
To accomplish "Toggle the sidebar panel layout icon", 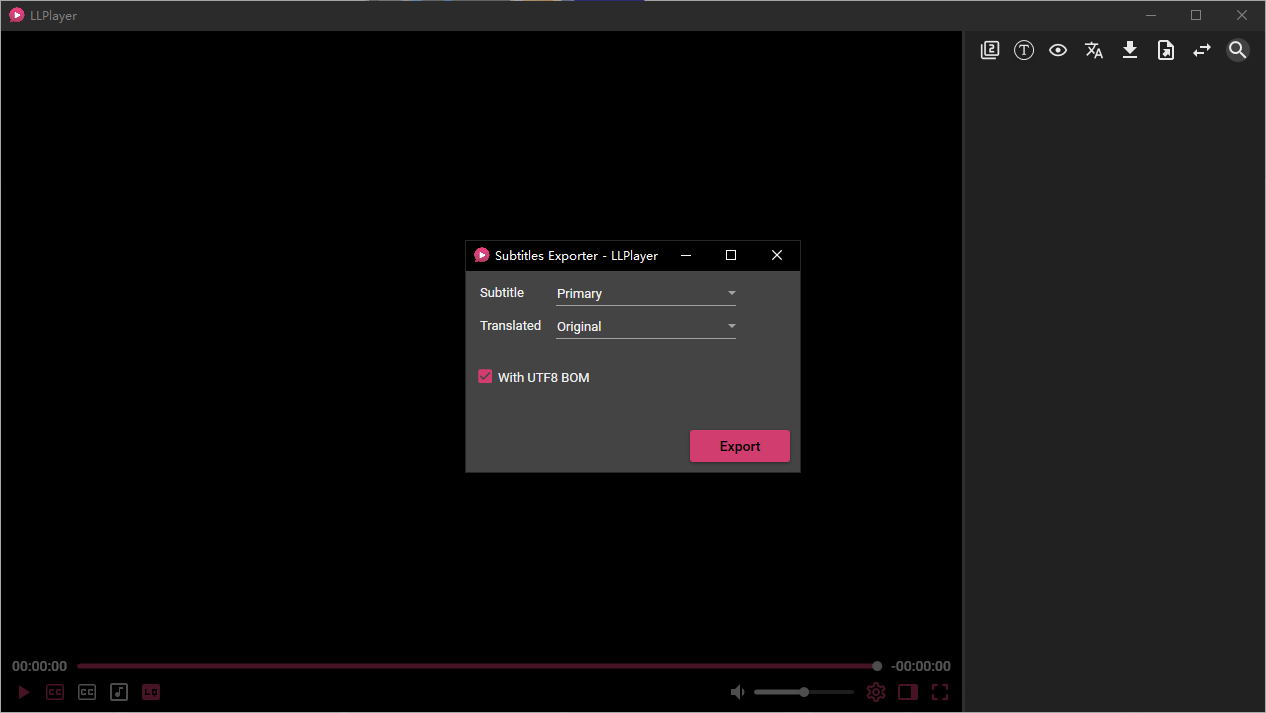I will [x=908, y=692].
